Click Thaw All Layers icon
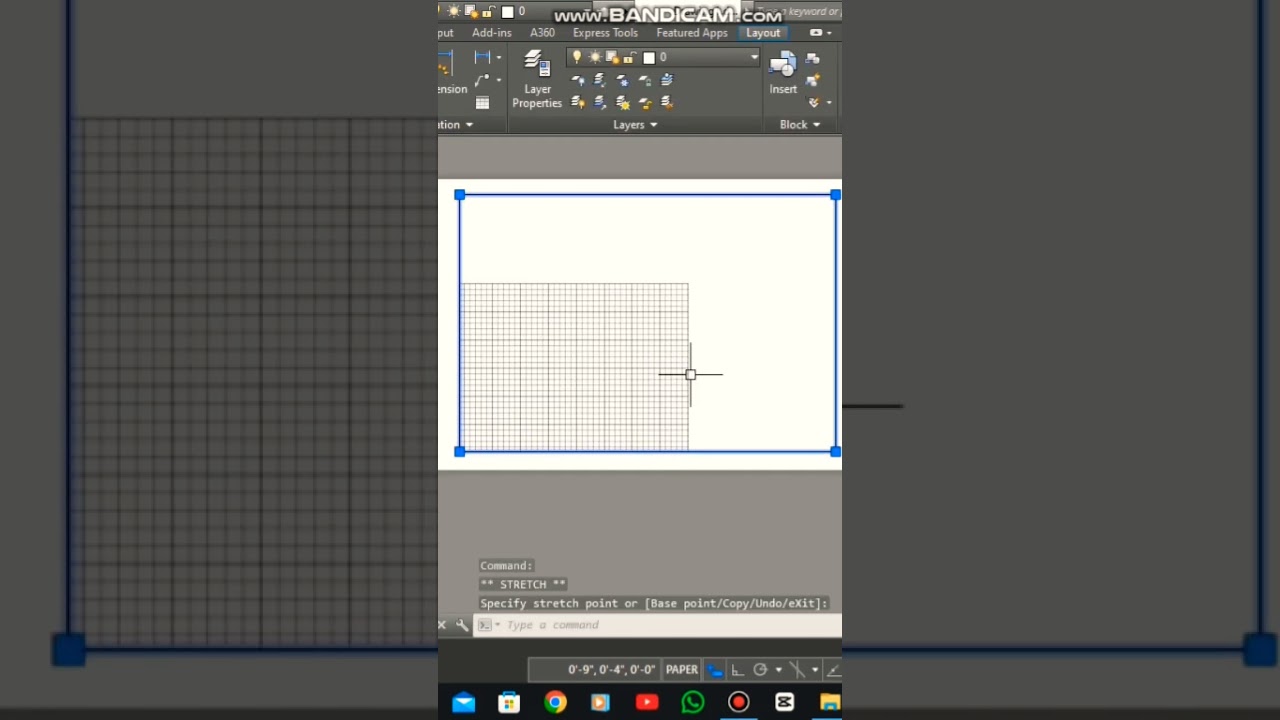This screenshot has height=720, width=1280. point(623,102)
